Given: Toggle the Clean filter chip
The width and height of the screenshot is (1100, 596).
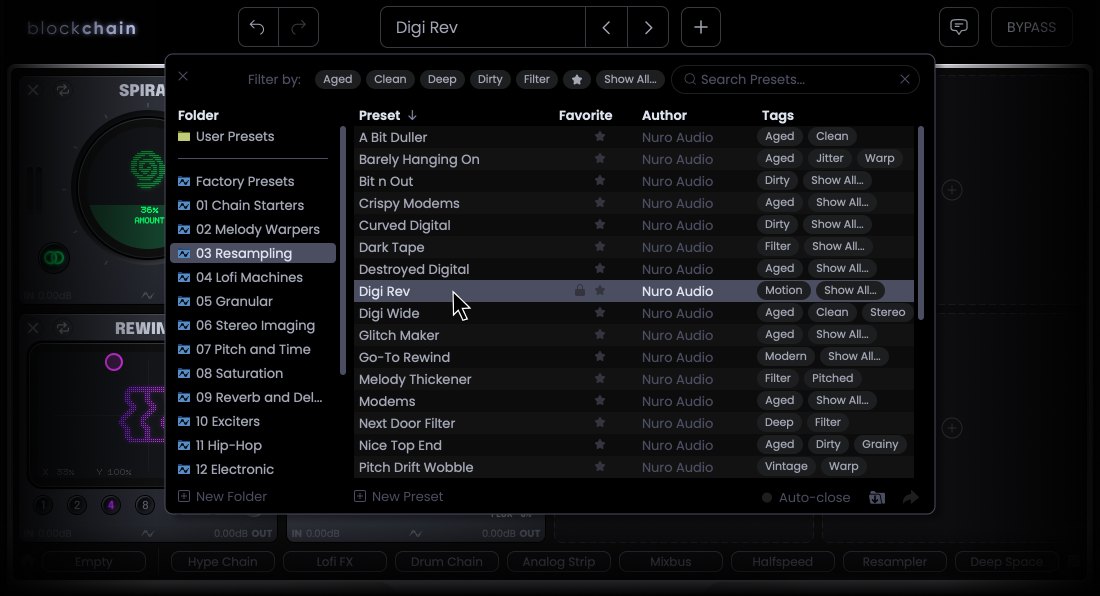Looking at the screenshot, I should click(390, 79).
